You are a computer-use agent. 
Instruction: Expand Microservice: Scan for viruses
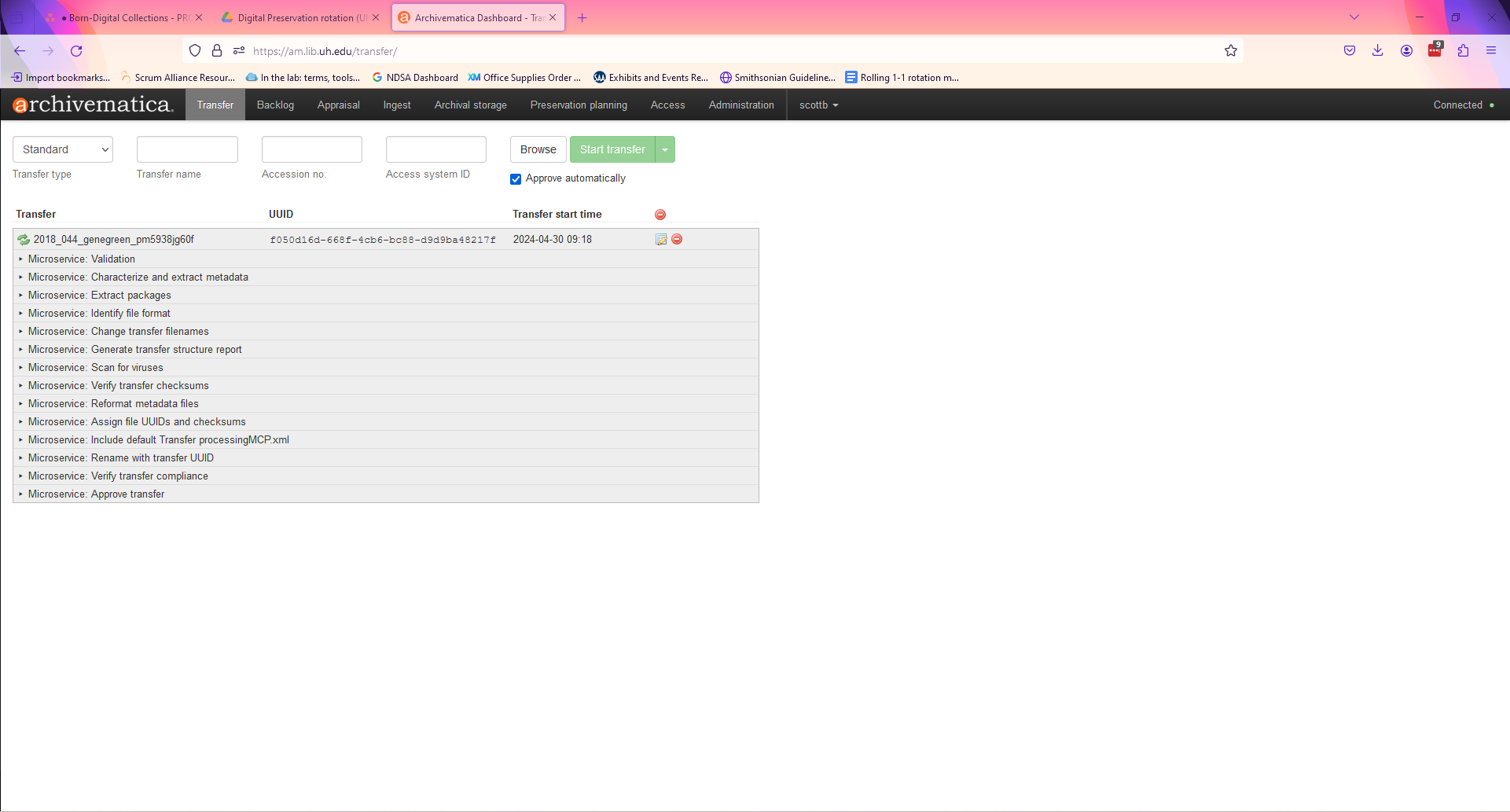pos(386,367)
